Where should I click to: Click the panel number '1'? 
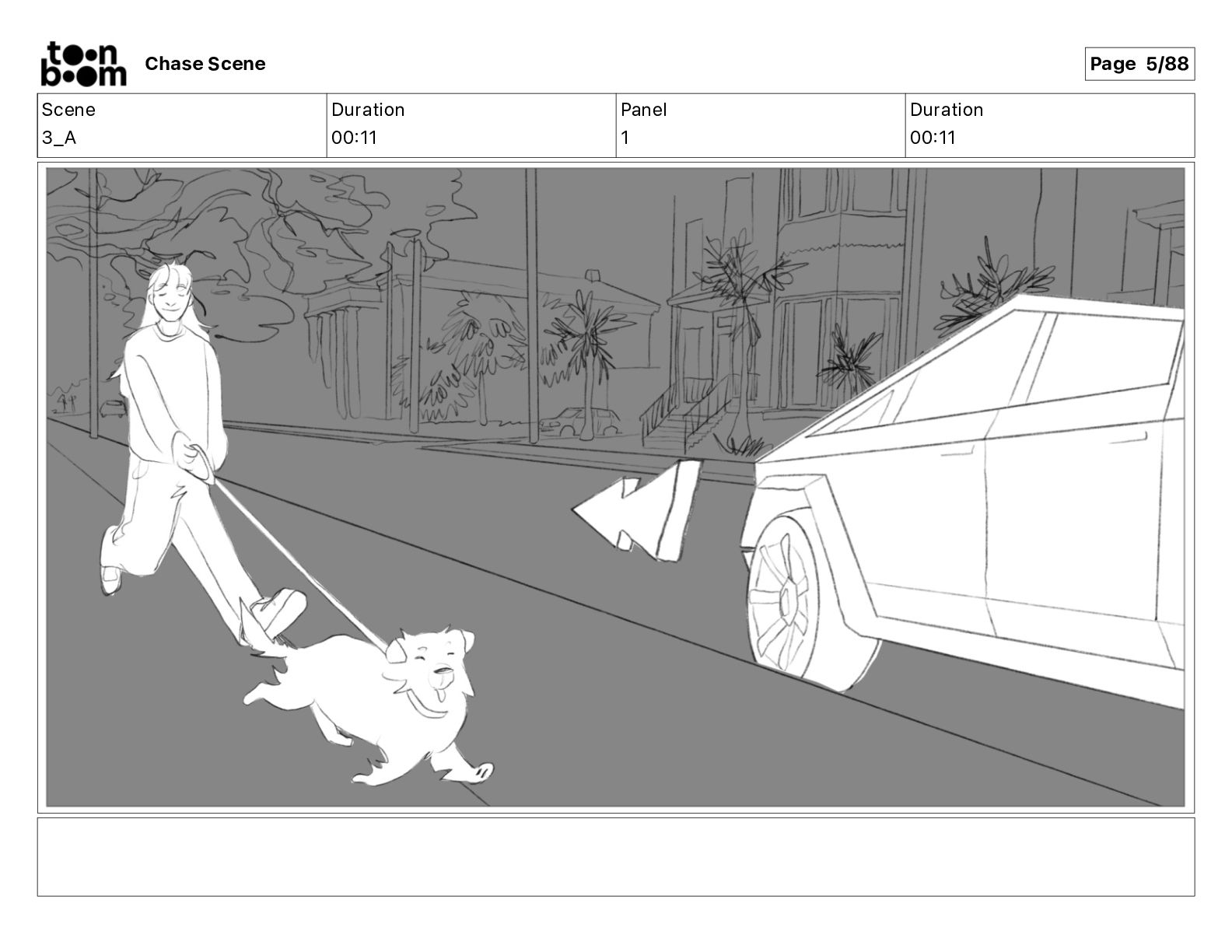click(x=625, y=138)
